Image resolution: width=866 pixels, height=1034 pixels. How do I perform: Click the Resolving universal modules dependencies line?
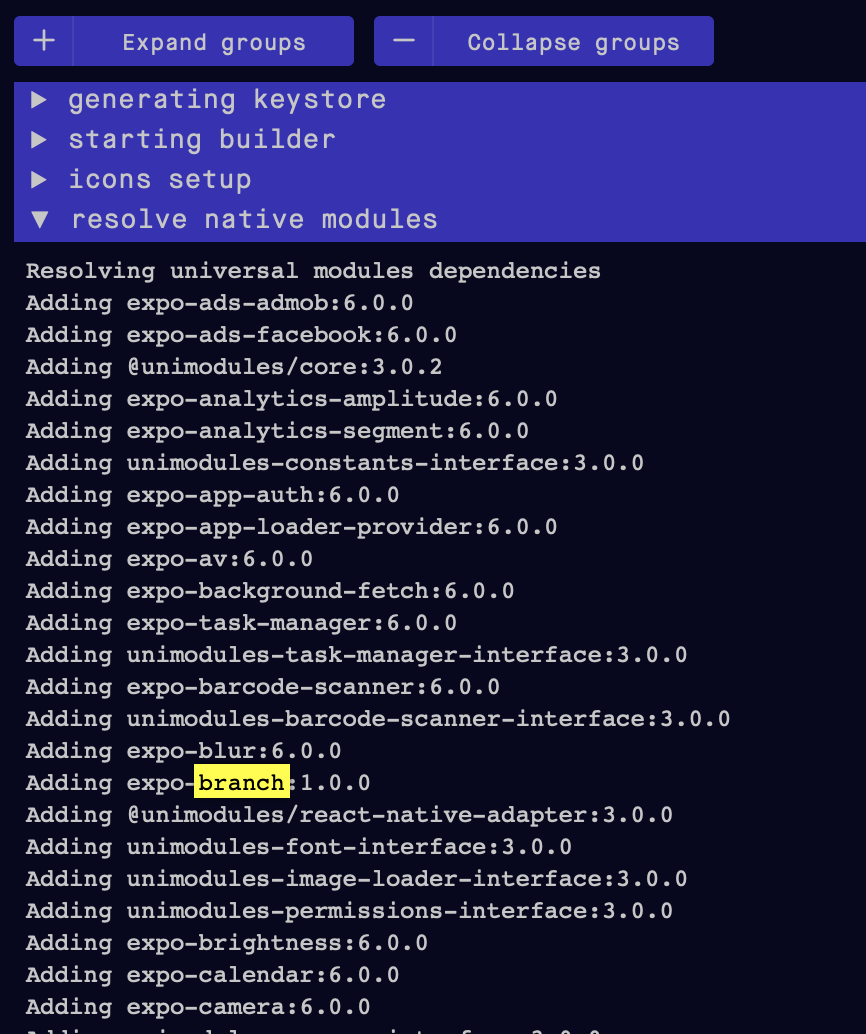pyautogui.click(x=313, y=270)
